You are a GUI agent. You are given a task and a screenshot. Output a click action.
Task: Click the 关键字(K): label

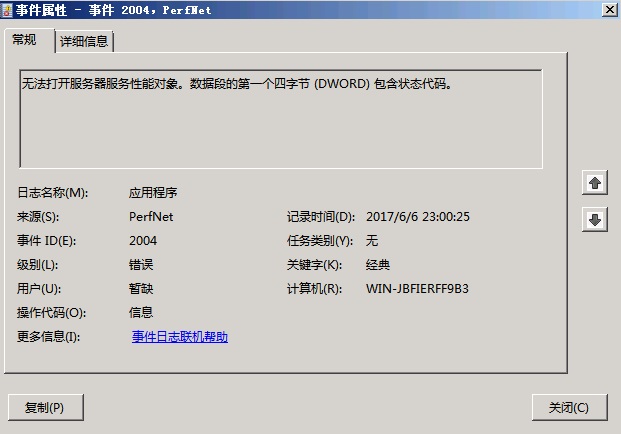(314, 265)
